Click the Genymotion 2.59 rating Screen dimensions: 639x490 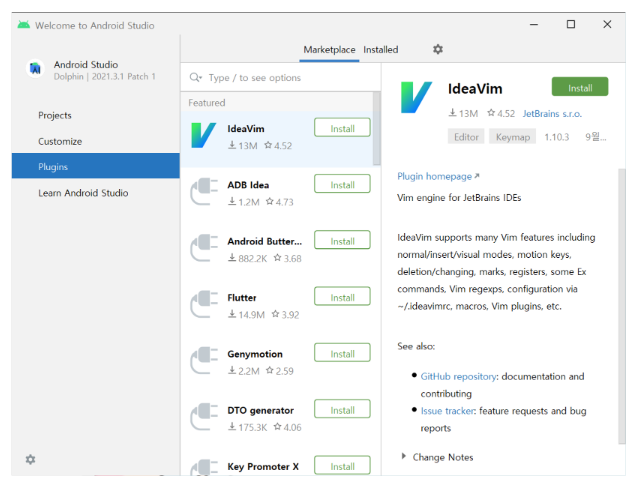click(x=280, y=371)
